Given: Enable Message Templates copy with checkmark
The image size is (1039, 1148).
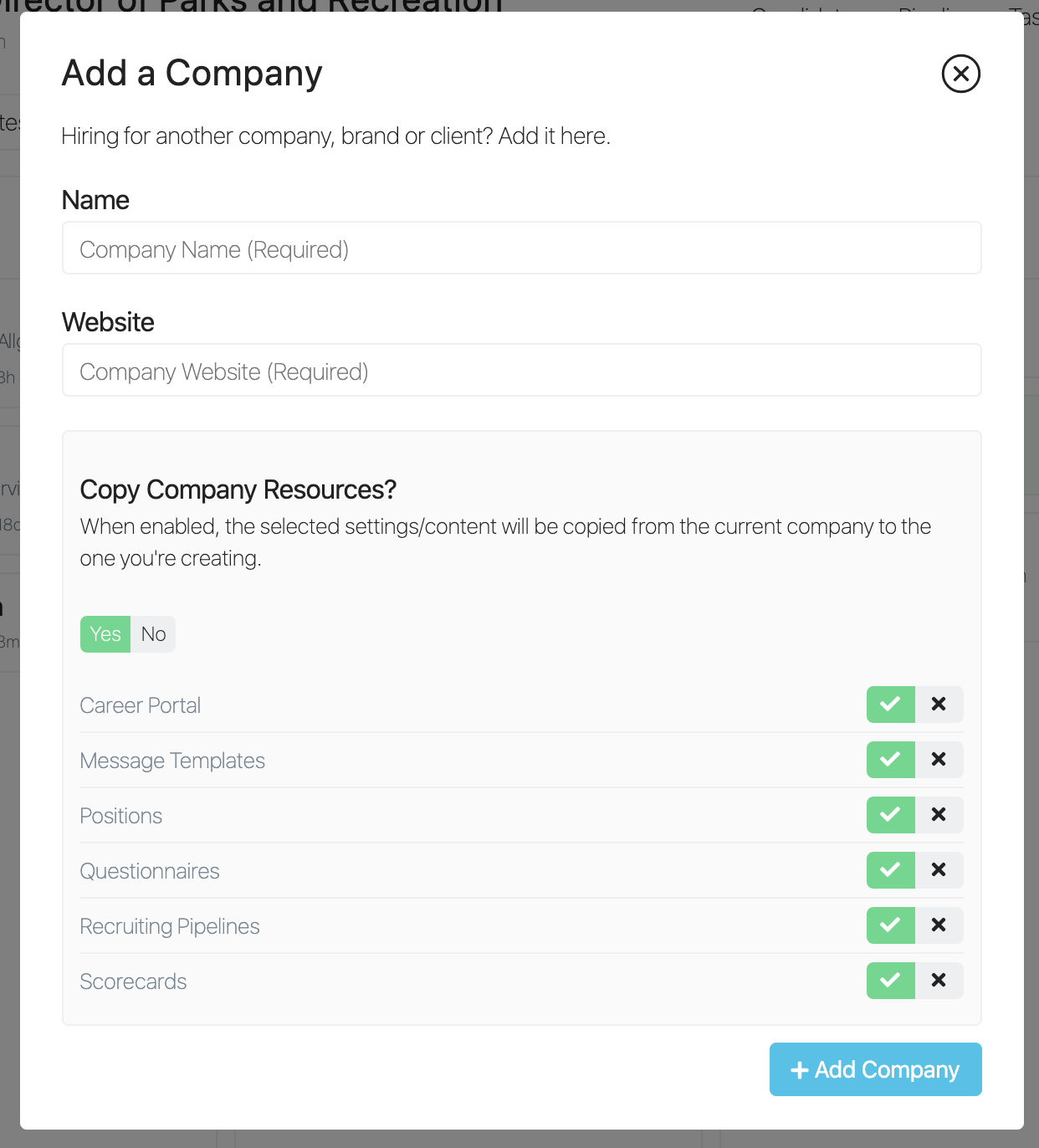Looking at the screenshot, I should click(890, 760).
